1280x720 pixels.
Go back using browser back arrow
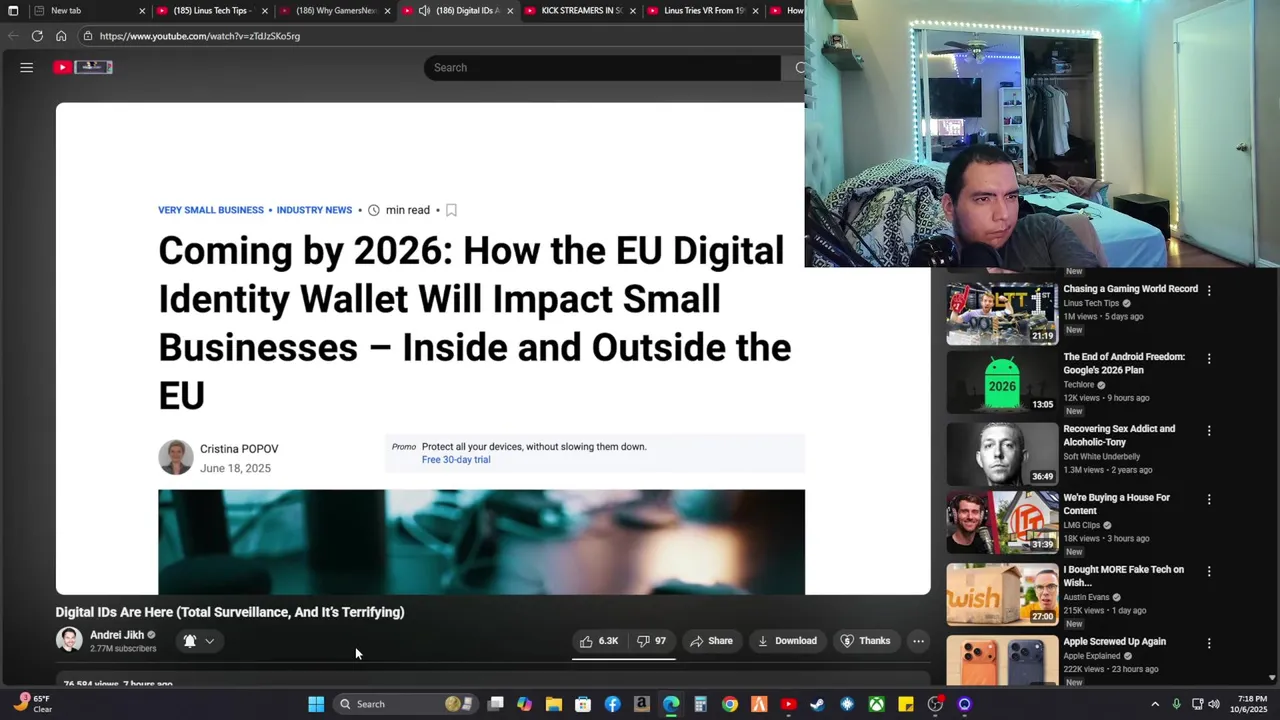coord(13,36)
